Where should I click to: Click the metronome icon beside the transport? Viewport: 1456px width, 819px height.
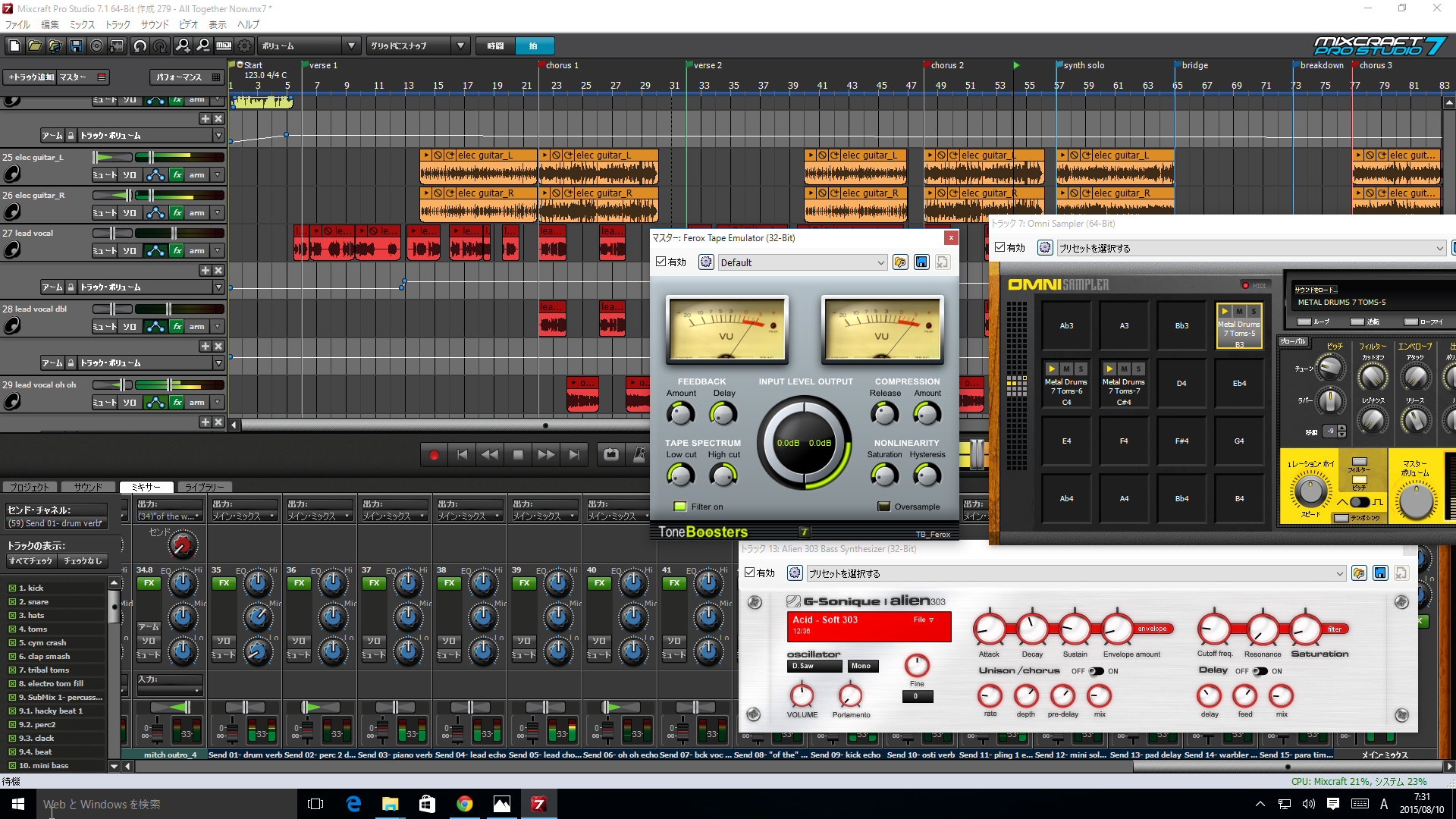coord(639,454)
